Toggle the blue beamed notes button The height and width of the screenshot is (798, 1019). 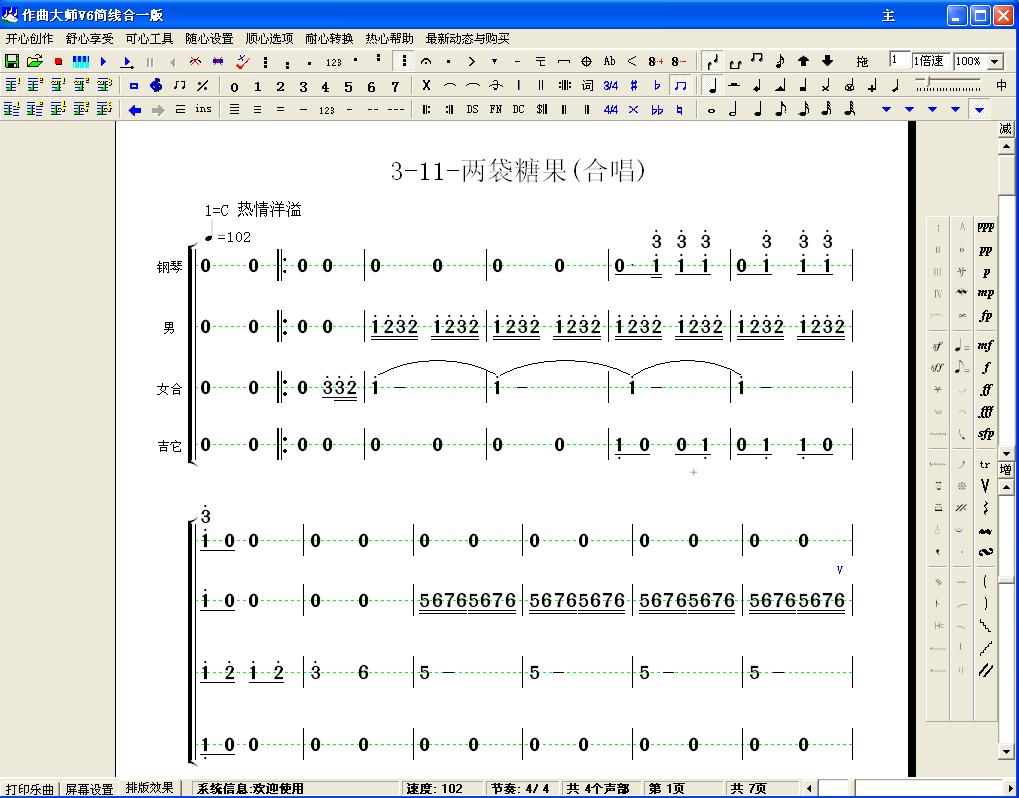click(x=680, y=85)
